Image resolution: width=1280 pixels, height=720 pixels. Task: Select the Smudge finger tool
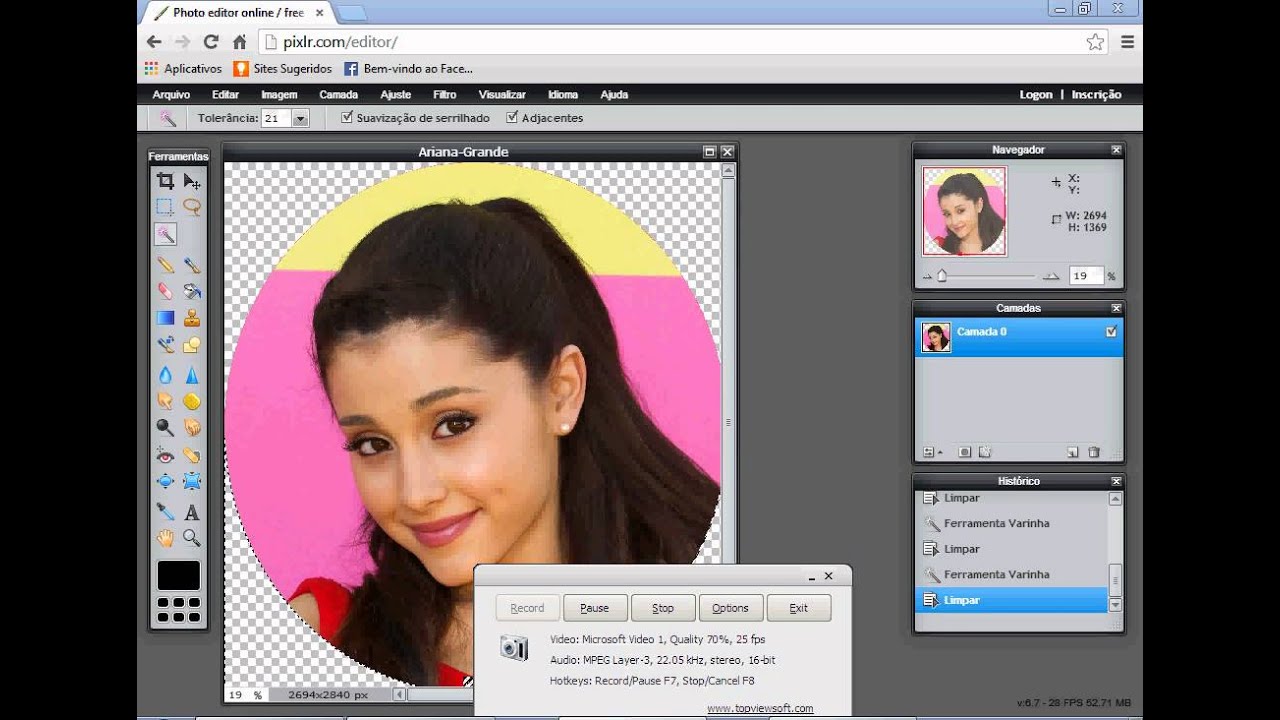[x=165, y=401]
